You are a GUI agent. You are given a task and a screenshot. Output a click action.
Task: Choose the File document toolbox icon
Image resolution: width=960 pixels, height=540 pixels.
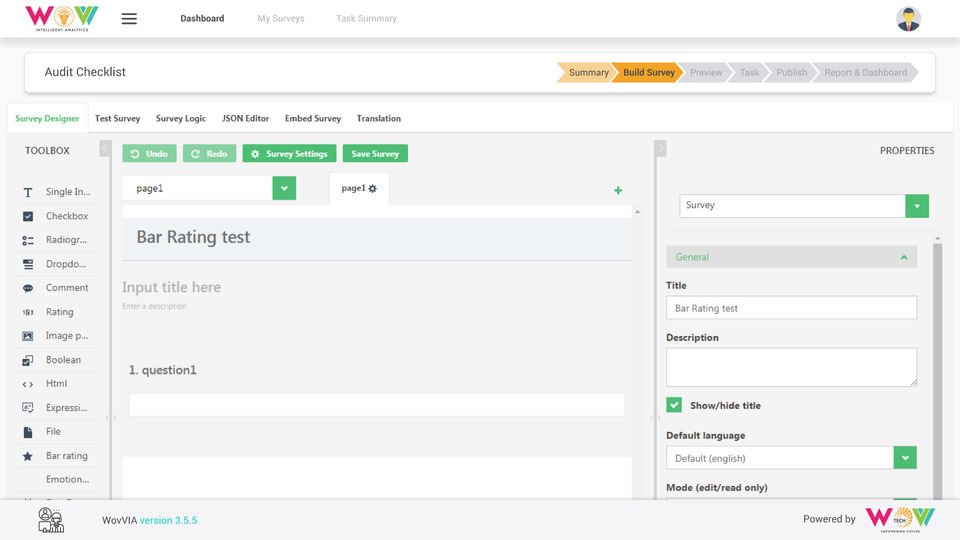28,432
